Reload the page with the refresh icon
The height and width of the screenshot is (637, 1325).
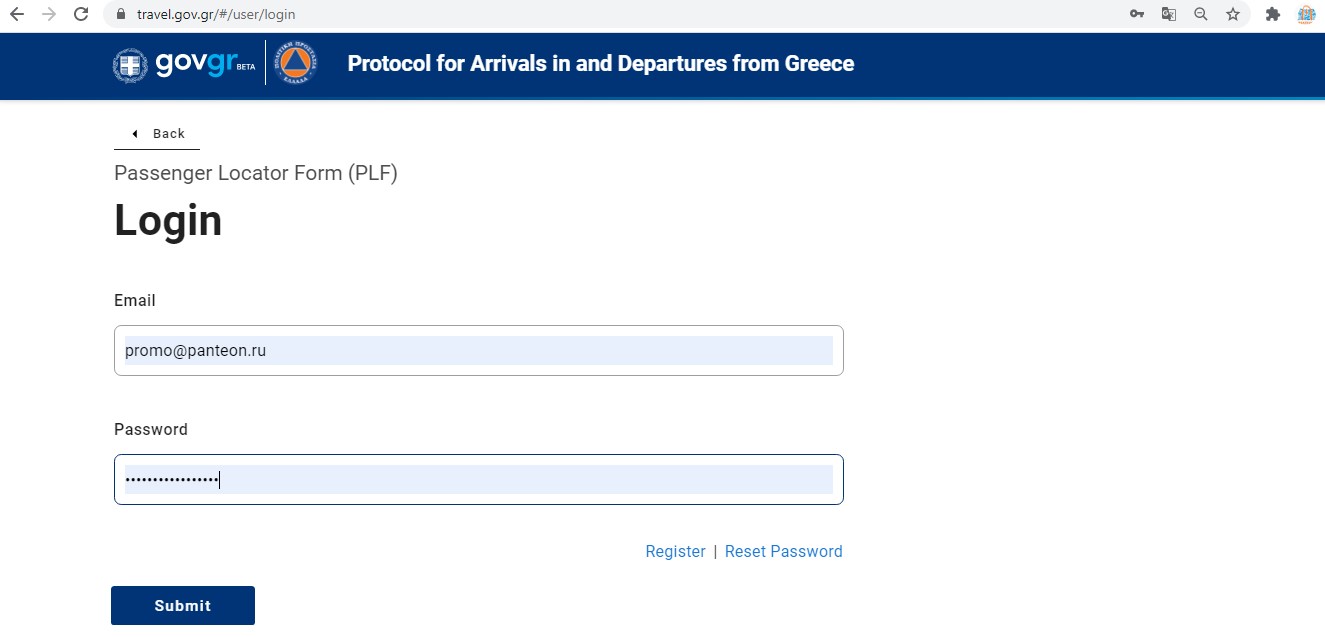pyautogui.click(x=80, y=15)
